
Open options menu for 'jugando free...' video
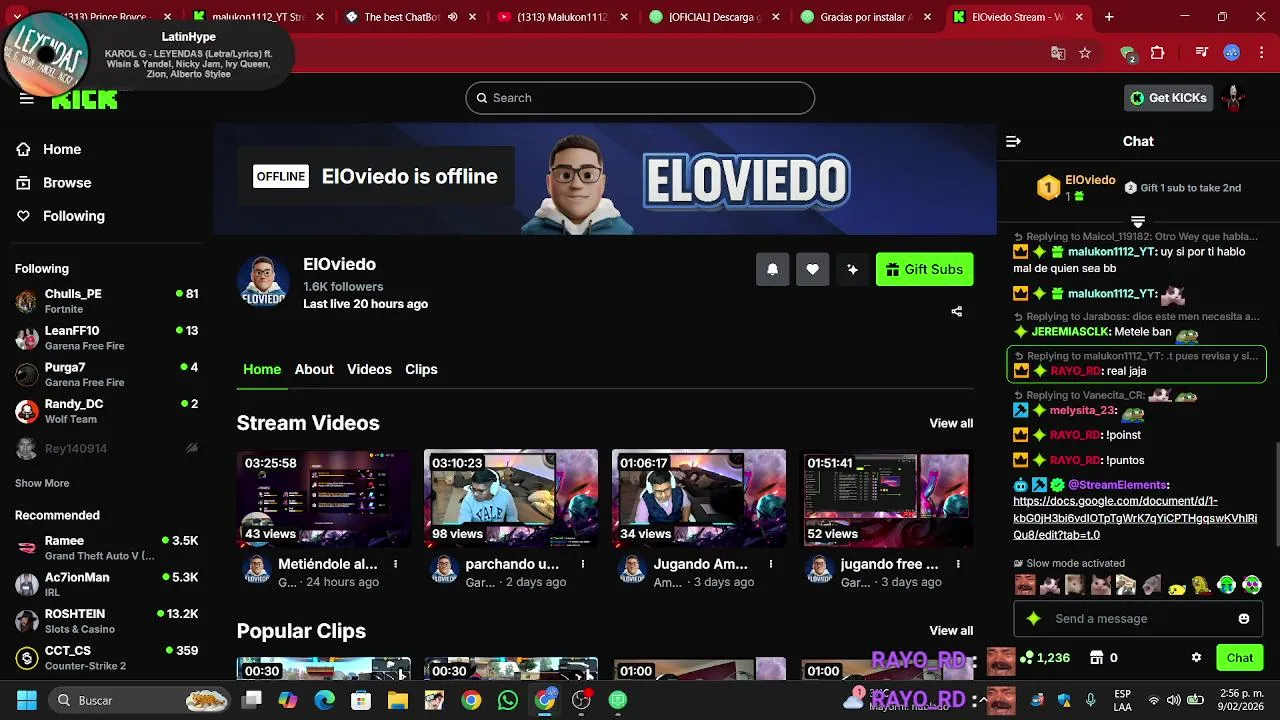point(958,565)
